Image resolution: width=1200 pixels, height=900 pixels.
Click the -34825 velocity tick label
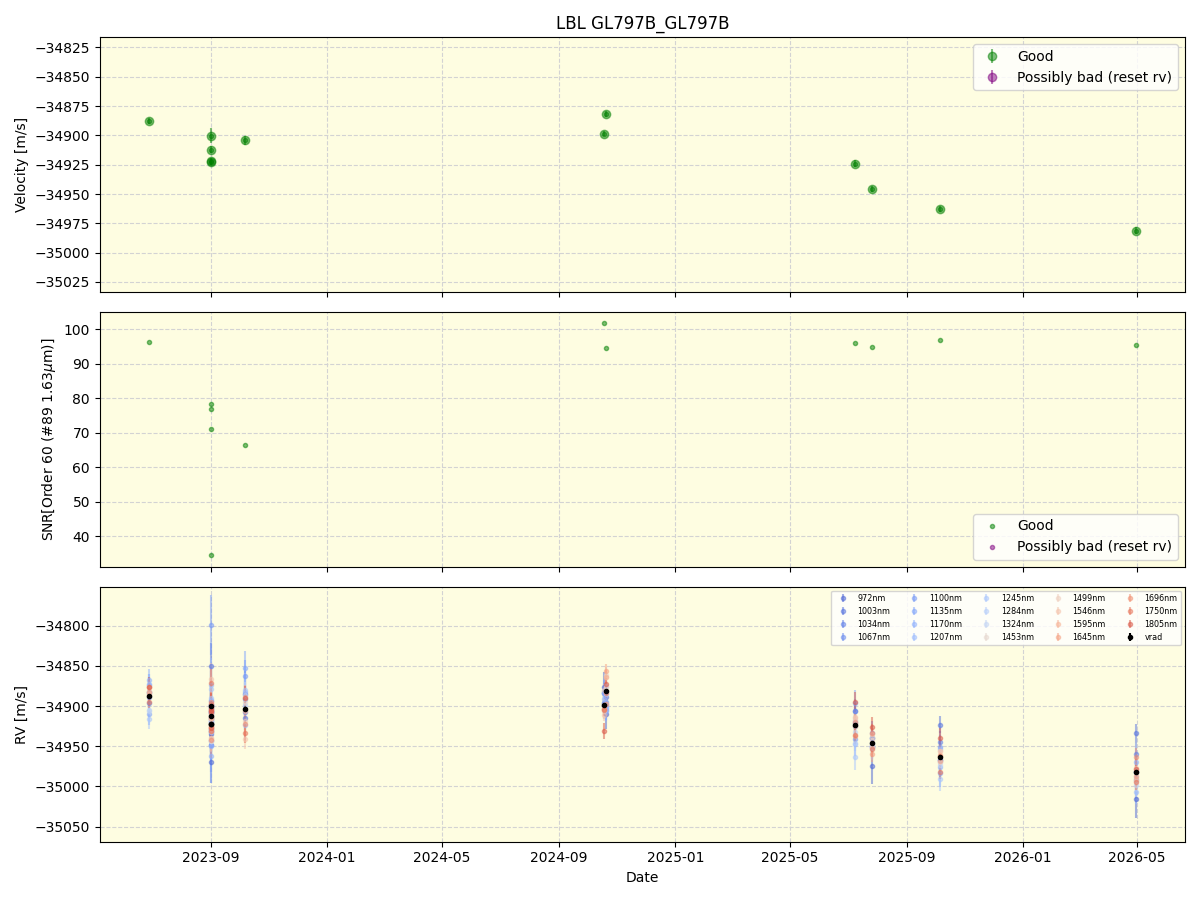pyautogui.click(x=63, y=48)
